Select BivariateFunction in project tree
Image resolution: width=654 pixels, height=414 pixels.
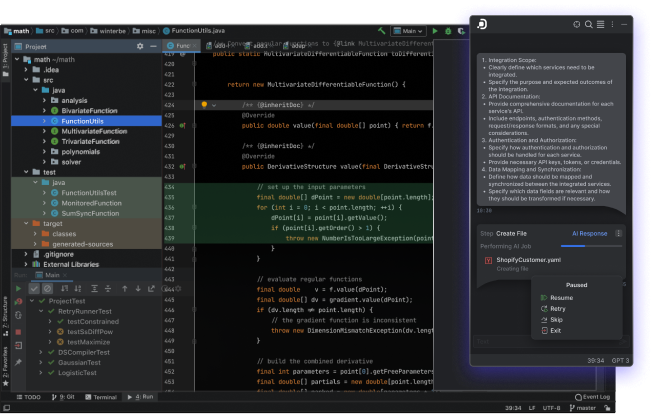click(89, 110)
